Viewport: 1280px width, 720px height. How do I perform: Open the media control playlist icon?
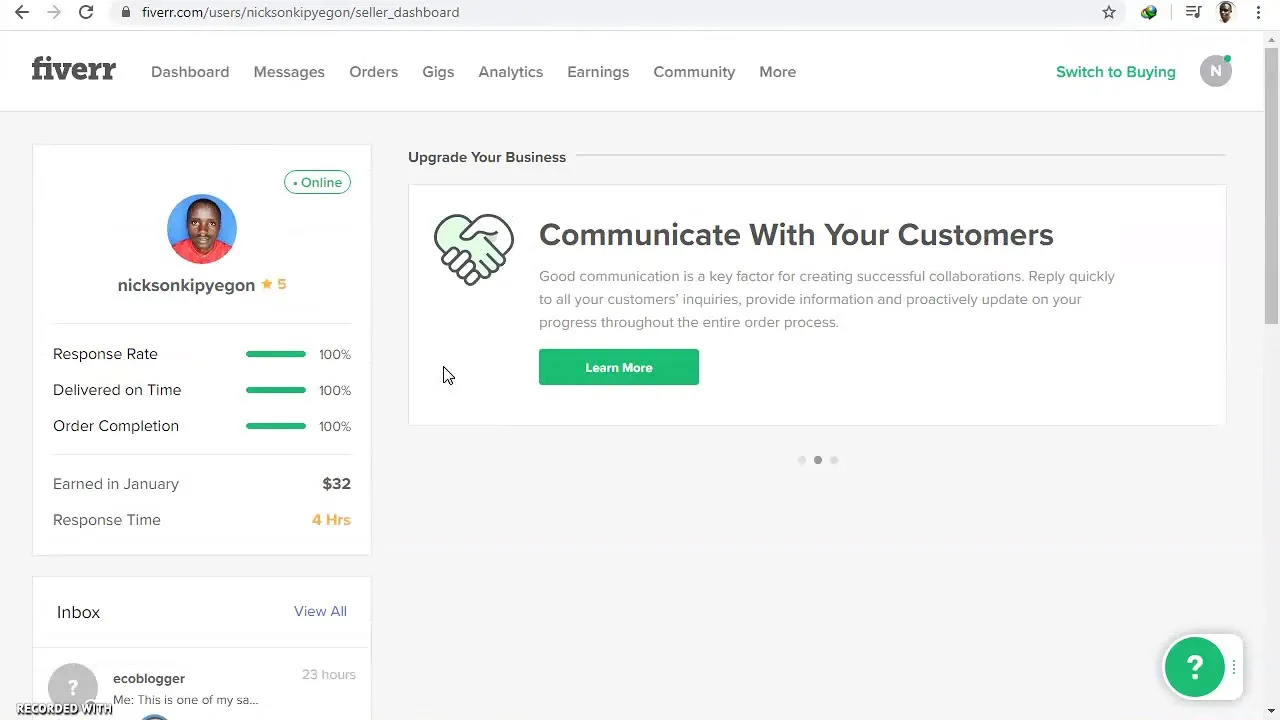tap(1193, 12)
